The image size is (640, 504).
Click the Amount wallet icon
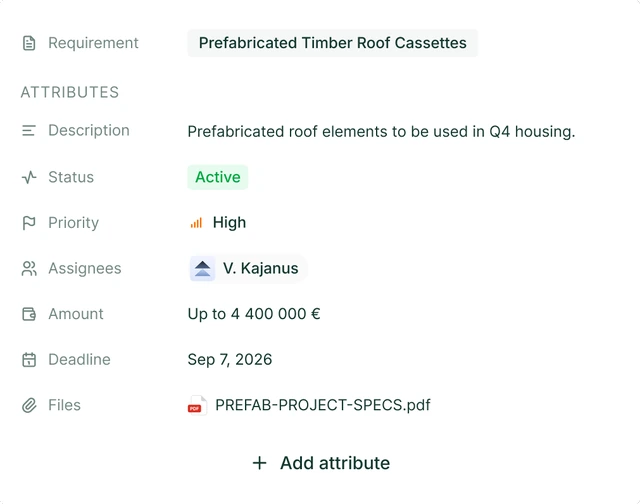29,314
